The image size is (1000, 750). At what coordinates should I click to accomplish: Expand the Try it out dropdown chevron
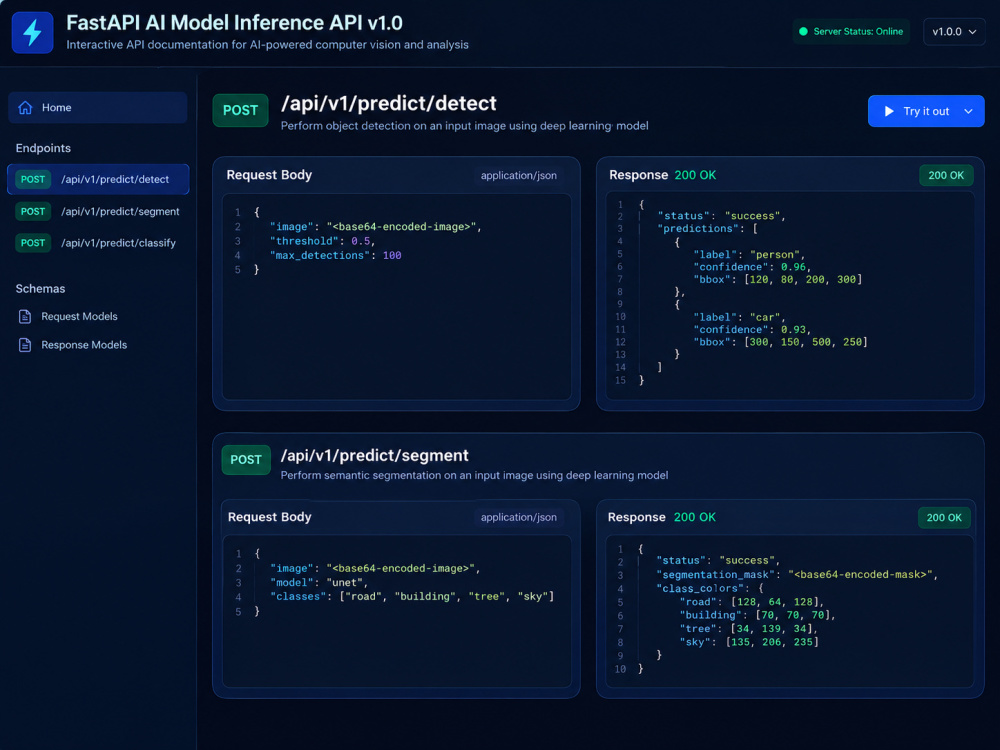969,111
